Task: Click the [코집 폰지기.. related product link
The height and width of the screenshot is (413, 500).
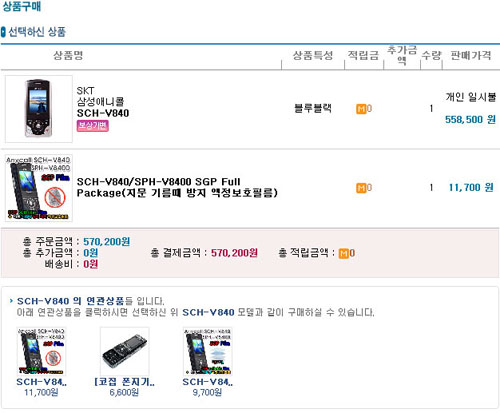Action: [124, 382]
